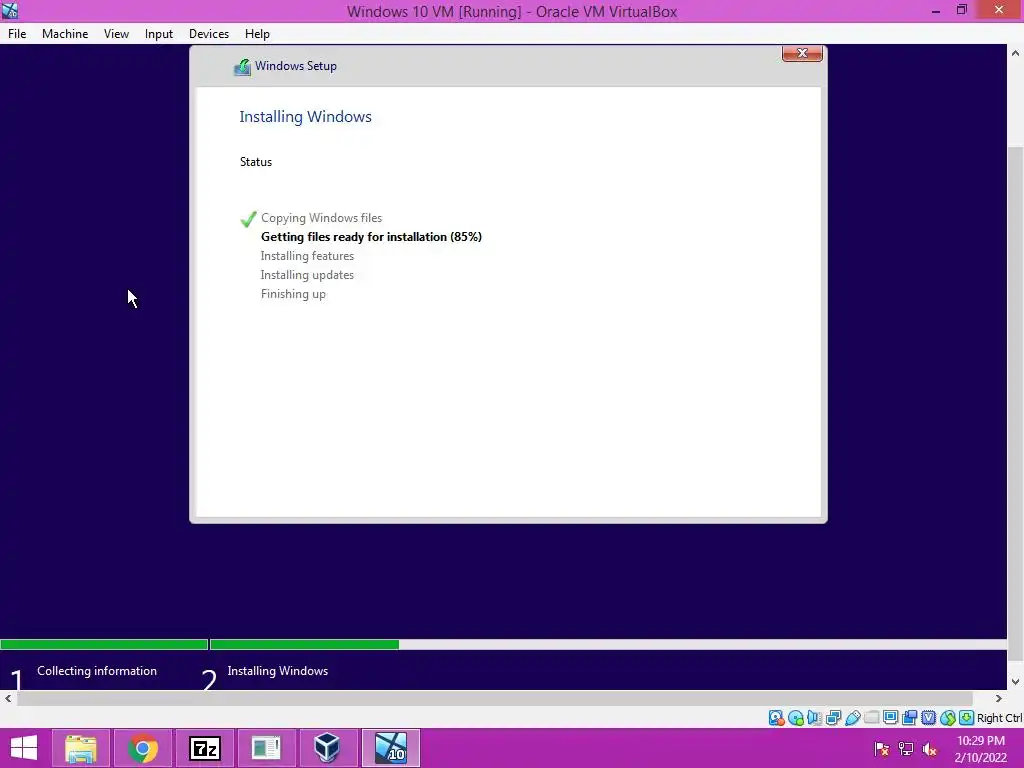
Task: Minimize the VirtualBox VM window
Action: click(936, 10)
